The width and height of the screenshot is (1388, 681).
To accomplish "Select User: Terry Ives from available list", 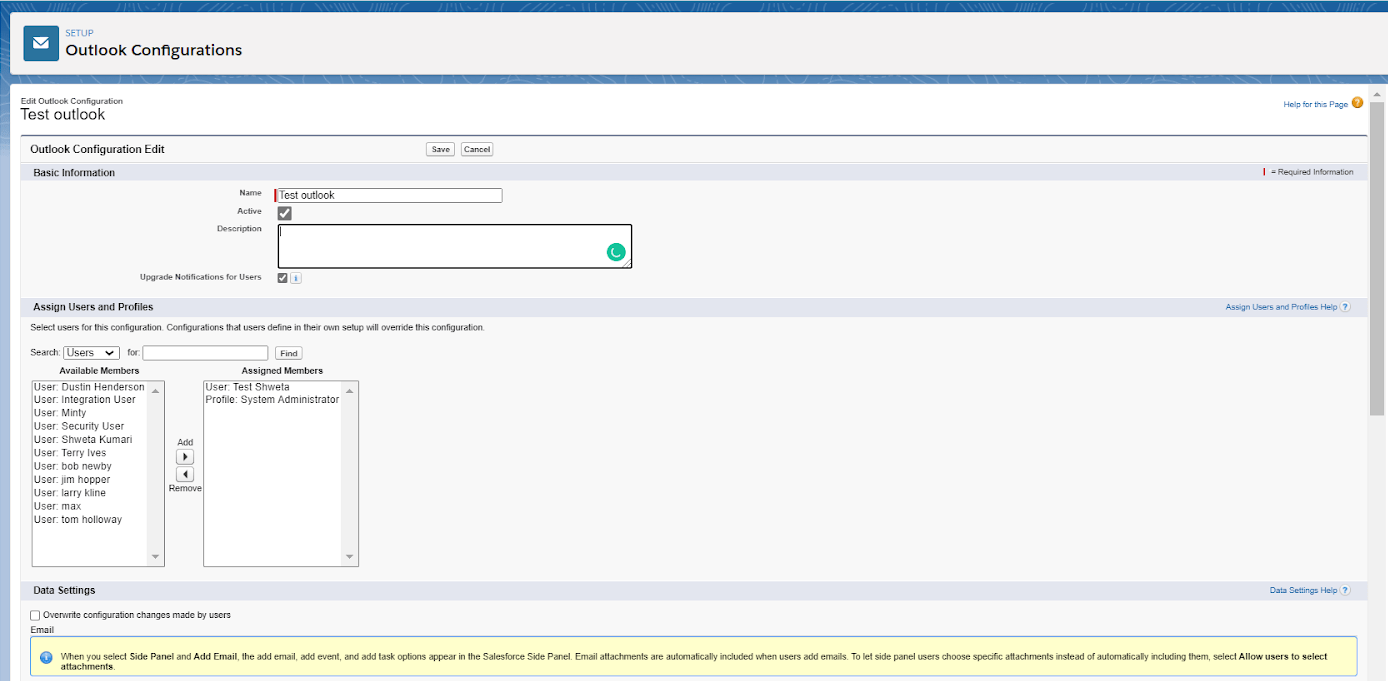I will coord(70,453).
